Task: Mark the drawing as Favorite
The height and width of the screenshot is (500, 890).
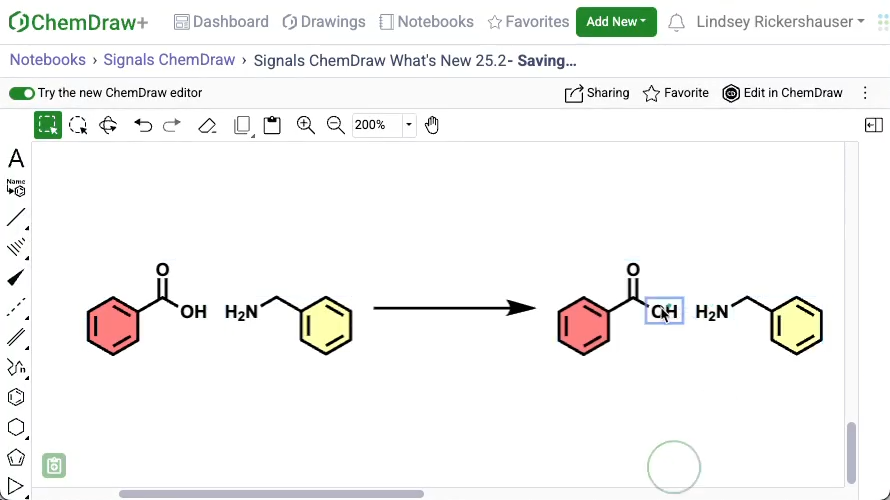Action: (675, 93)
